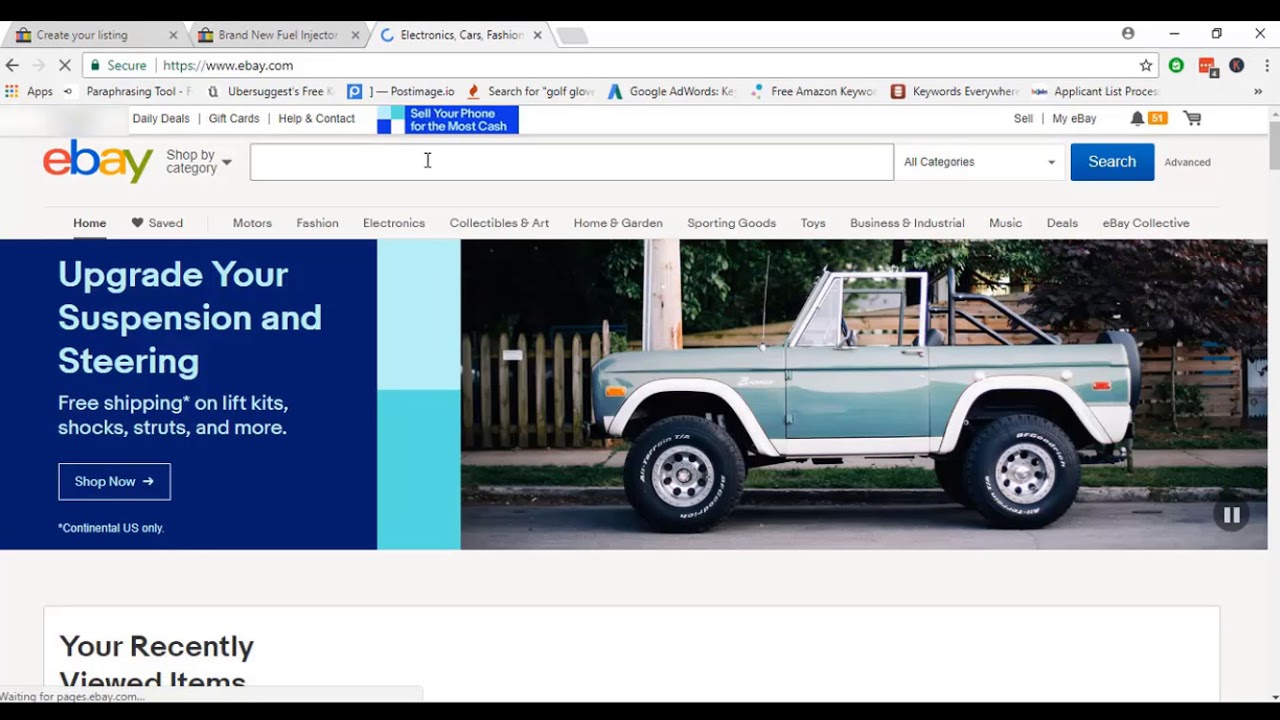This screenshot has height=720, width=1280.
Task: Open the Deals navigation item
Action: click(x=1062, y=223)
